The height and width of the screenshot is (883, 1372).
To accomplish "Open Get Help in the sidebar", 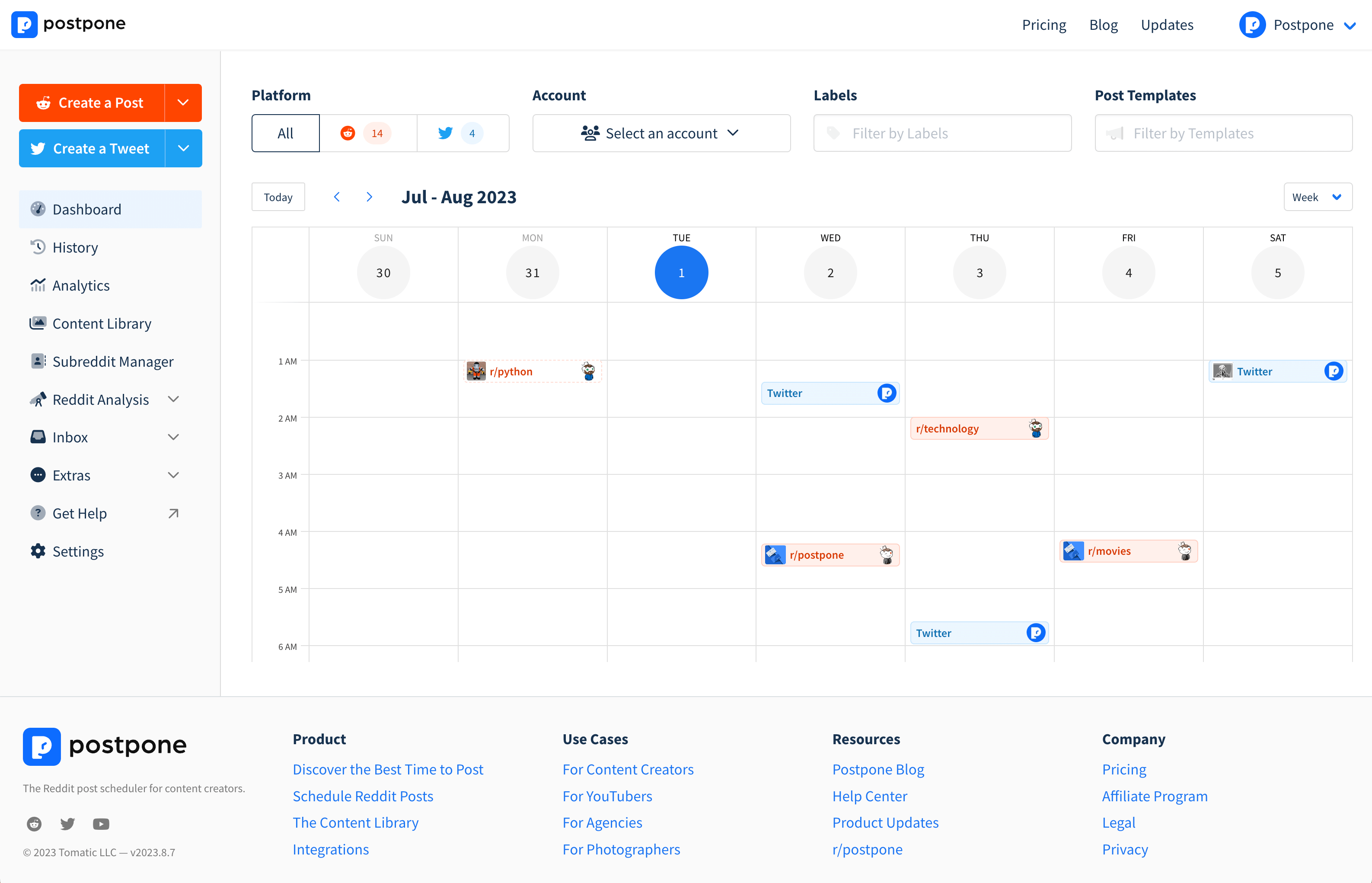I will [x=110, y=513].
